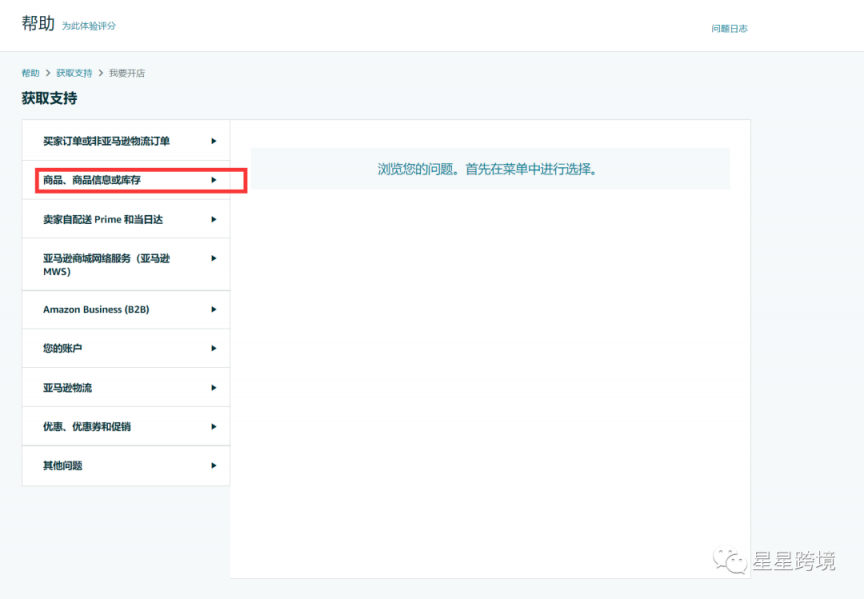
Task: Go to 帮助 in the breadcrumb
Action: (x=30, y=73)
